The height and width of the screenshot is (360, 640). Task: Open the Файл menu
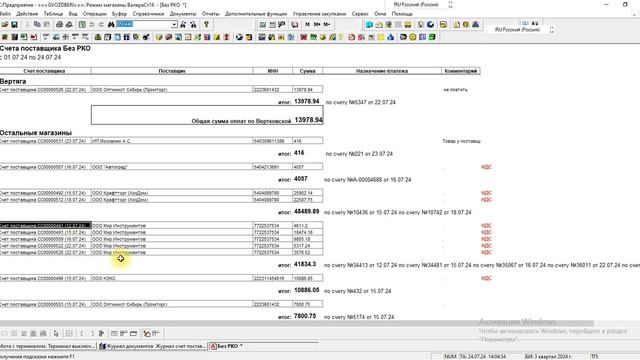5,13
